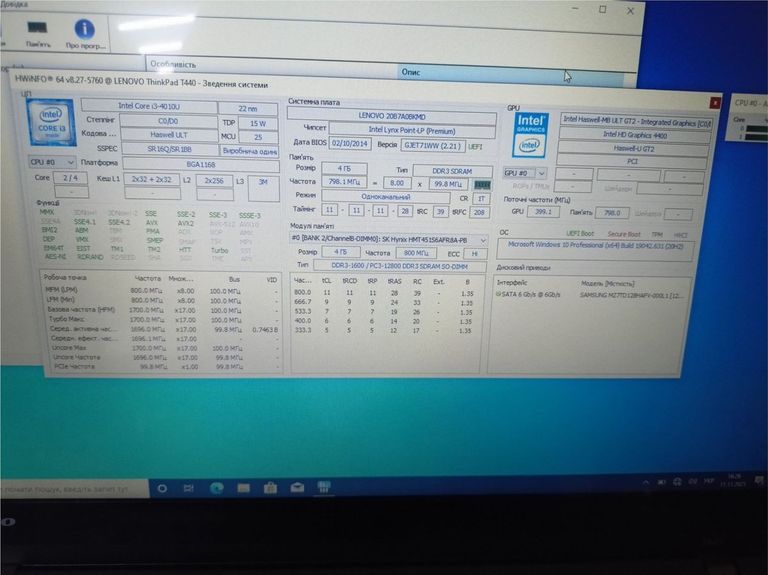Click the SAMSUNG MZ7TD128HAFV drive model

pyautogui.click(x=631, y=295)
